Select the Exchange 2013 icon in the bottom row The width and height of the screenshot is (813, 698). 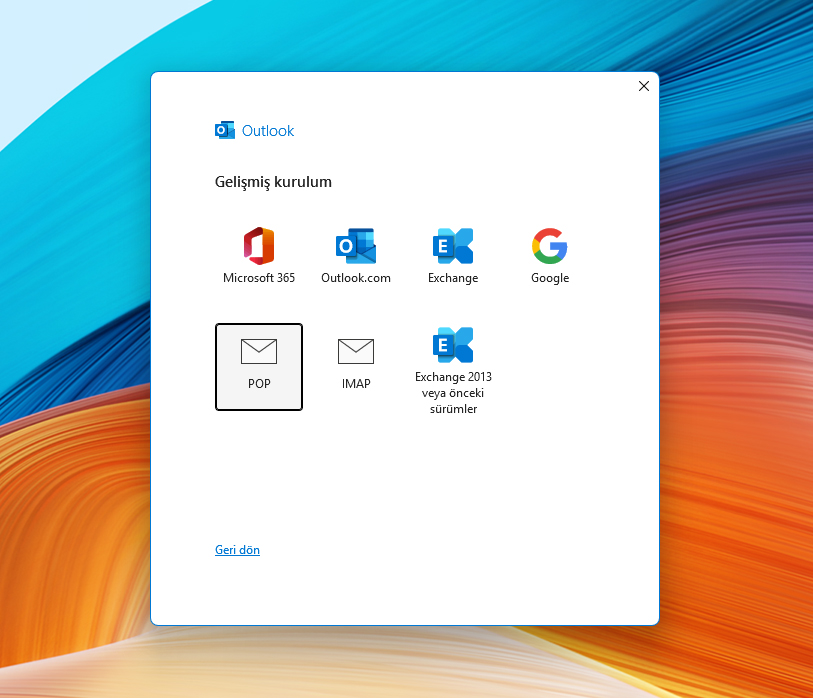click(x=453, y=345)
